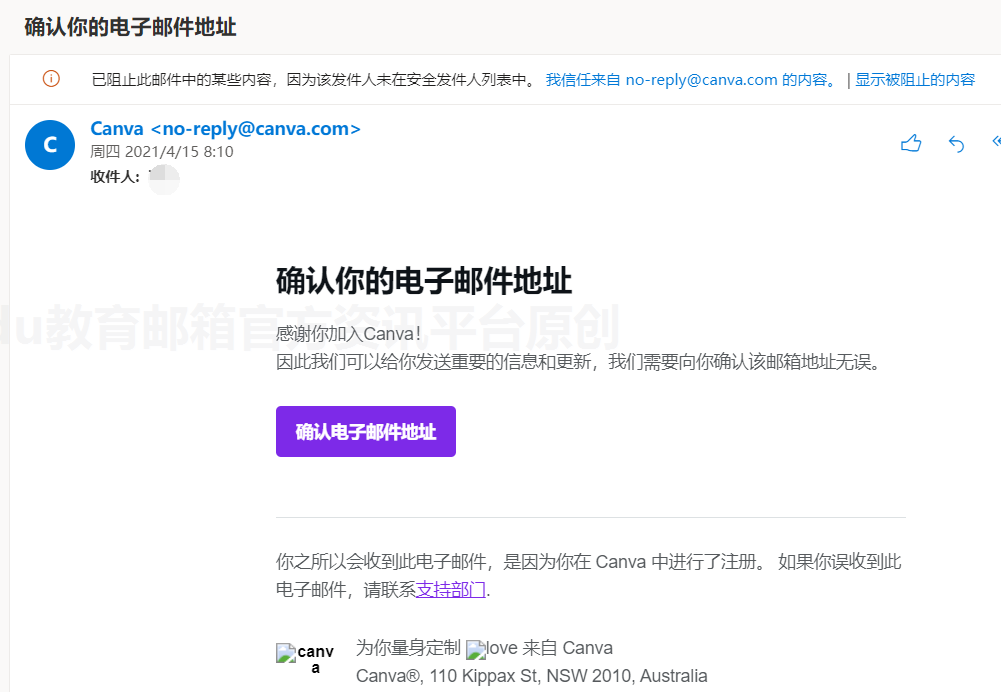
Task: Click the reply-all icon at the right edge
Action: coord(996,142)
